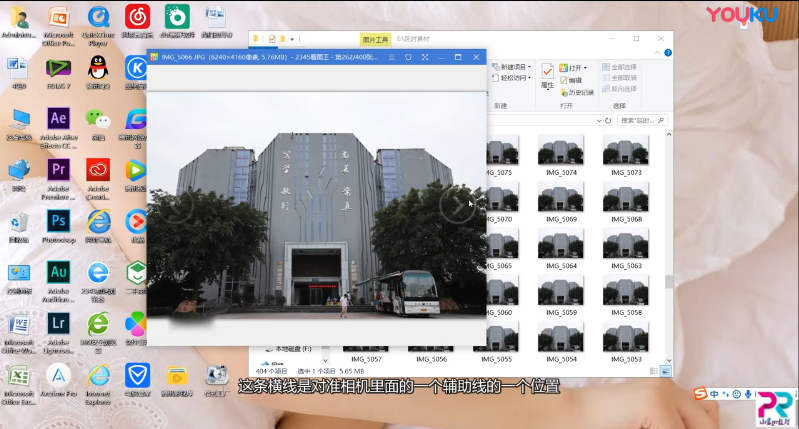Click properties checkmark in Explorer quick access toolbar
The height and width of the screenshot is (429, 799).
click(x=272, y=39)
